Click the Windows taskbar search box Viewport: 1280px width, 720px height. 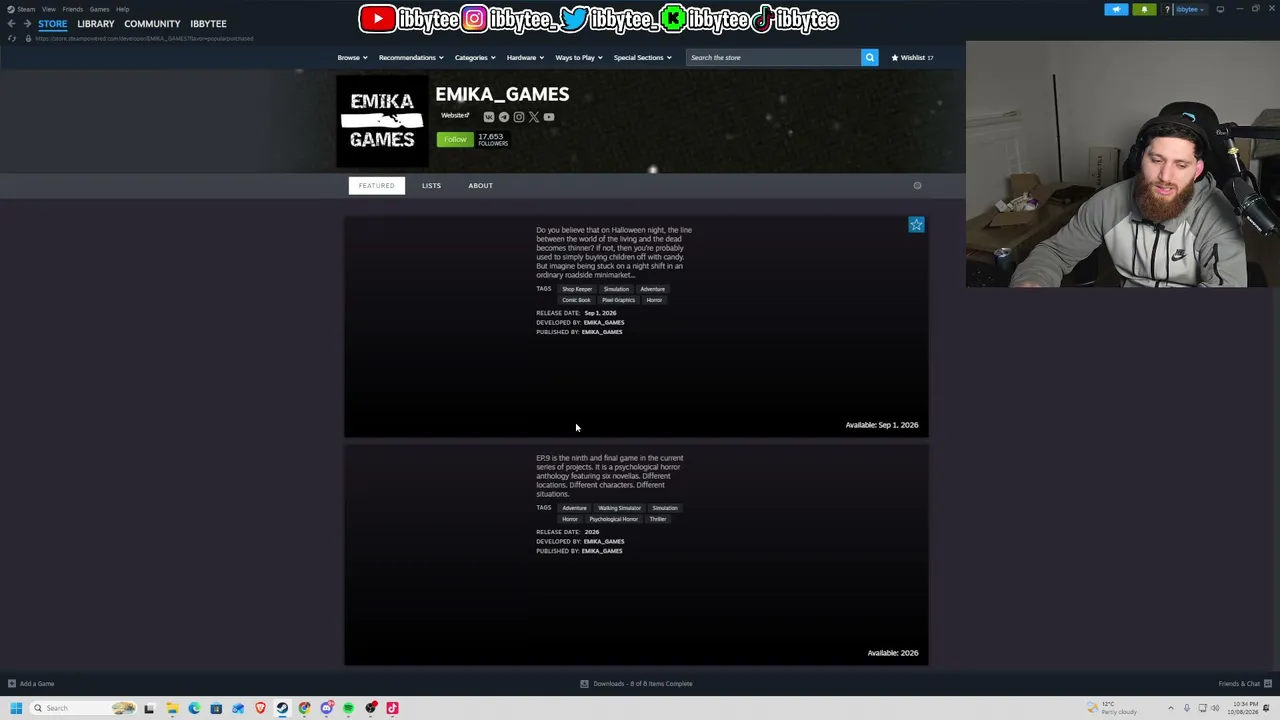tap(83, 708)
